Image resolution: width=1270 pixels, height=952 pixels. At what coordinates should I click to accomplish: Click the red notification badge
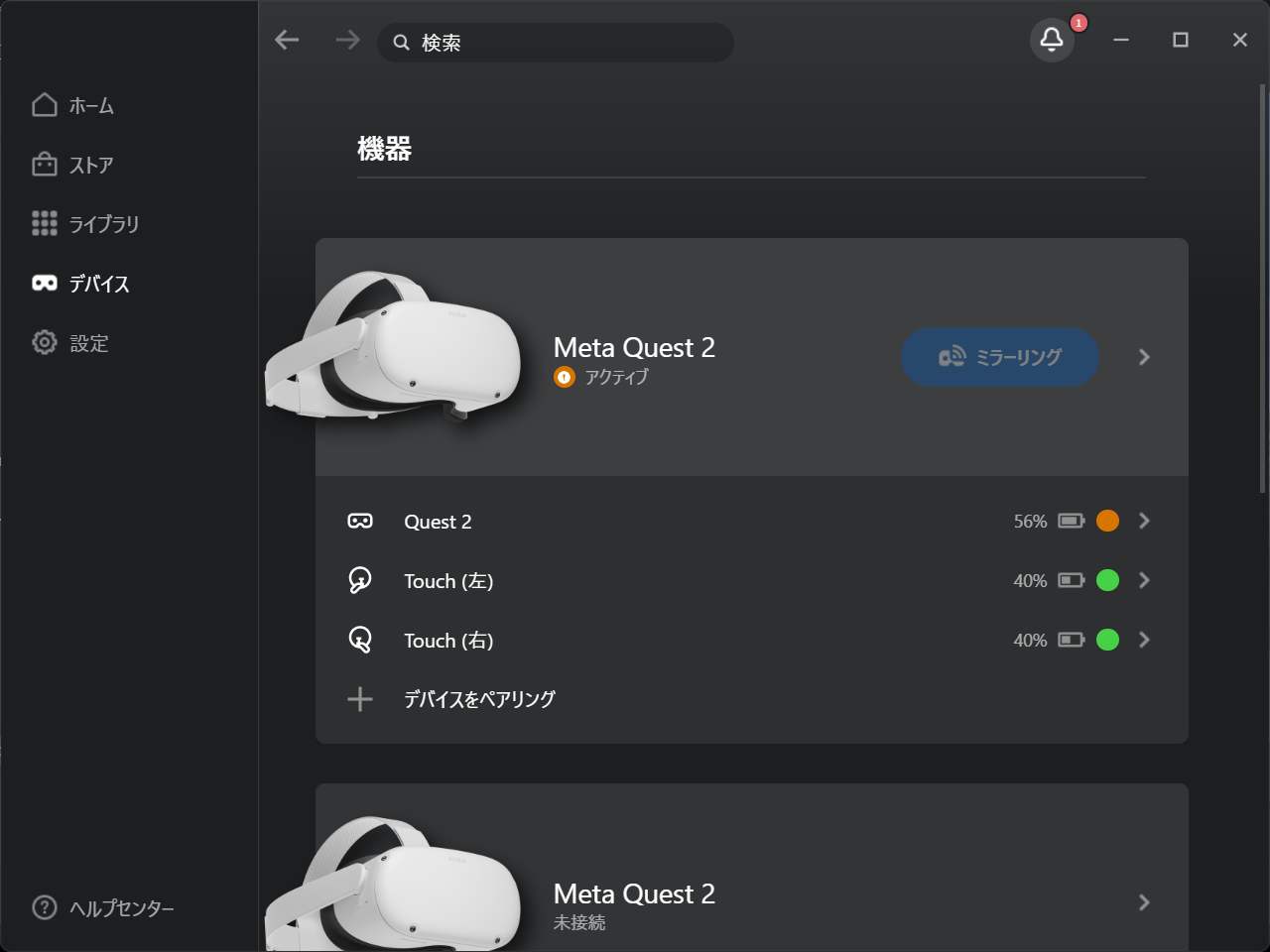[1079, 23]
